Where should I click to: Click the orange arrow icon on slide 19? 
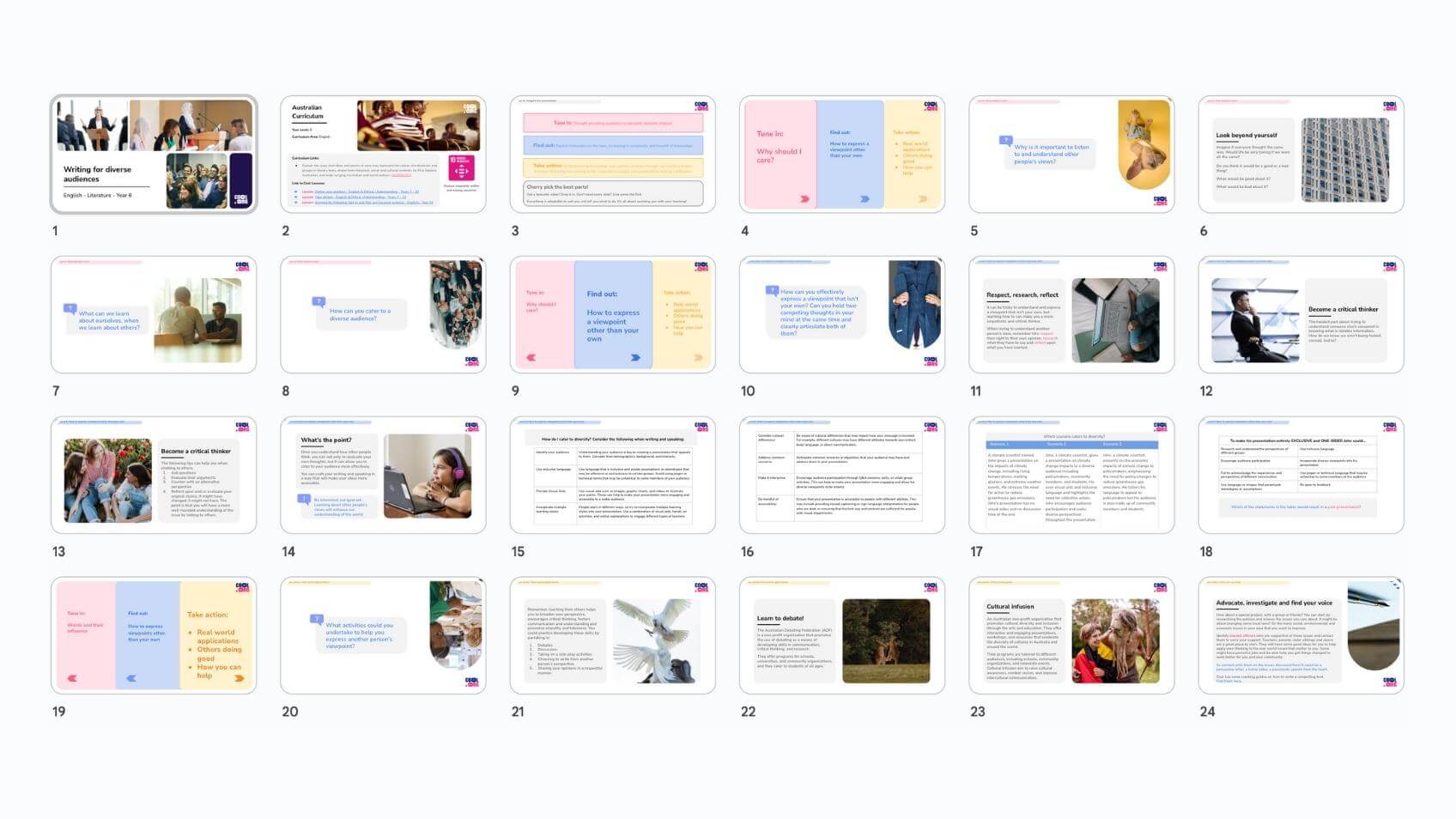point(239,678)
